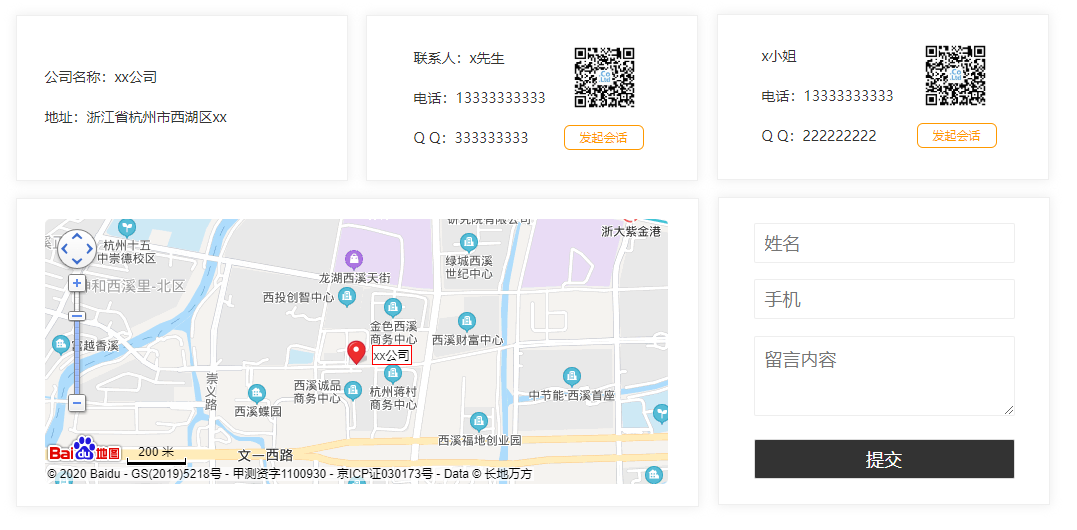Pan the map down with the arrow control
Image resolution: width=1077 pixels, height=530 pixels.
[77, 261]
